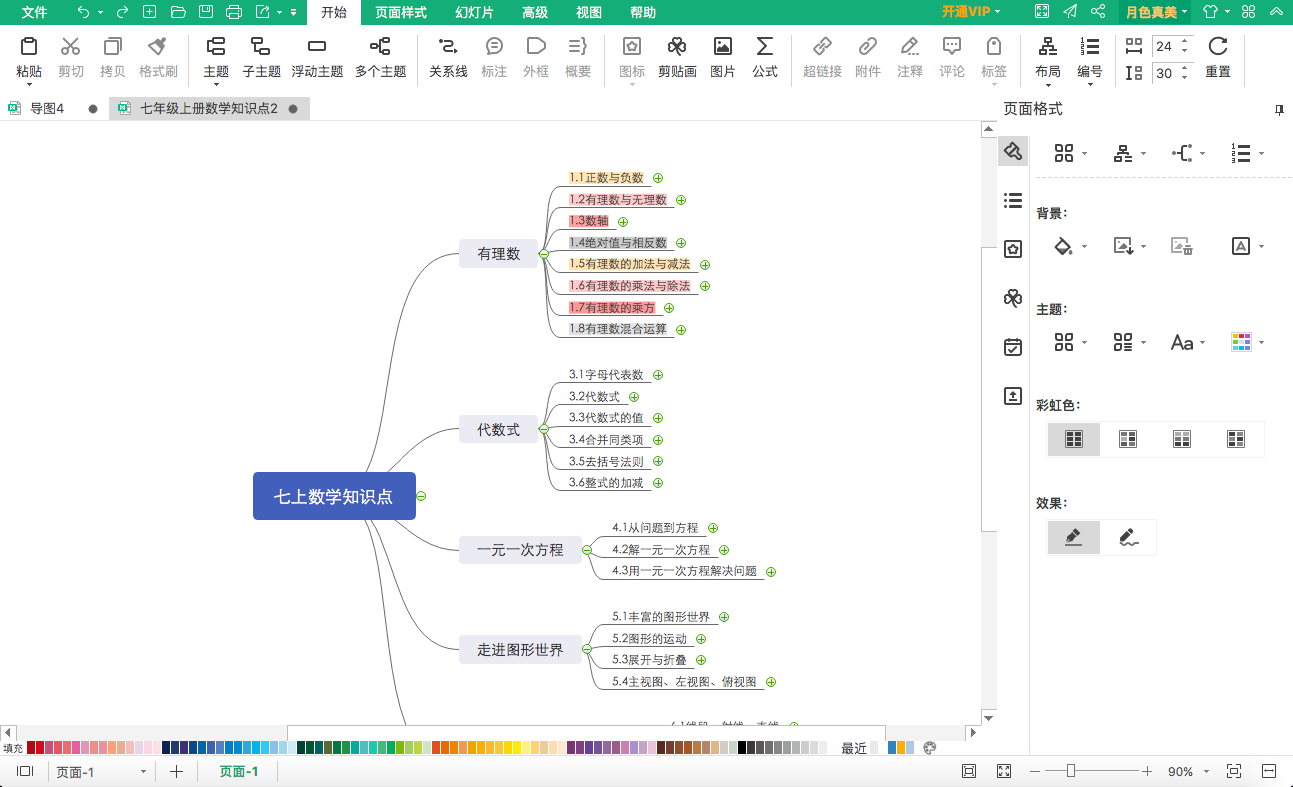This screenshot has width=1293, height=787.
Task: Open the outline list panel in sidebar
Action: (1013, 201)
